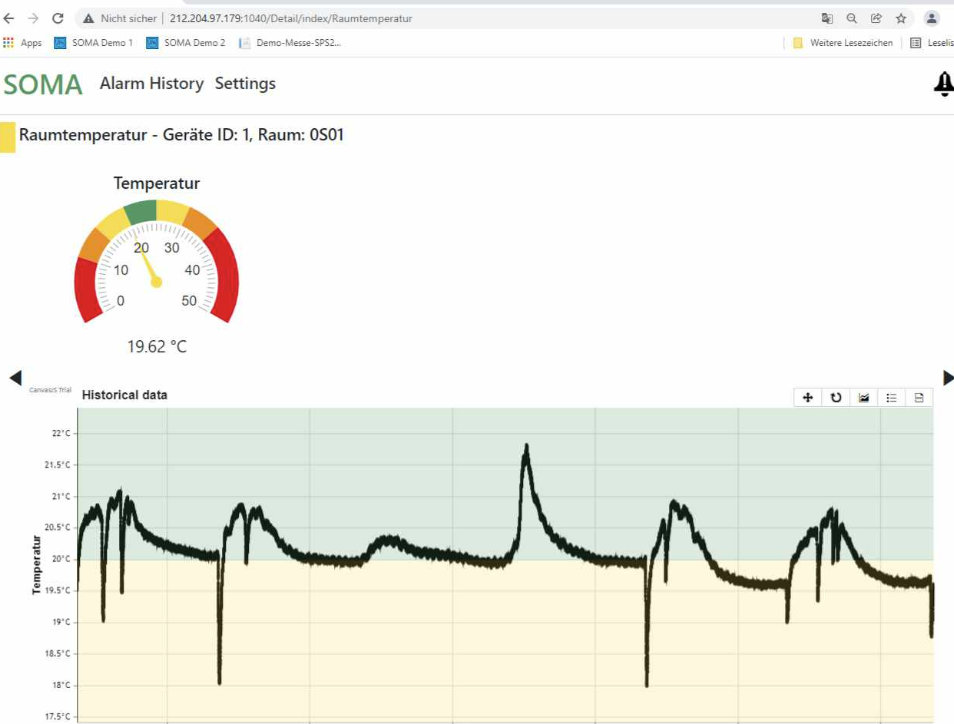Click the green segment of the gauge
Viewport: 954px width, 724px height.
(141, 212)
